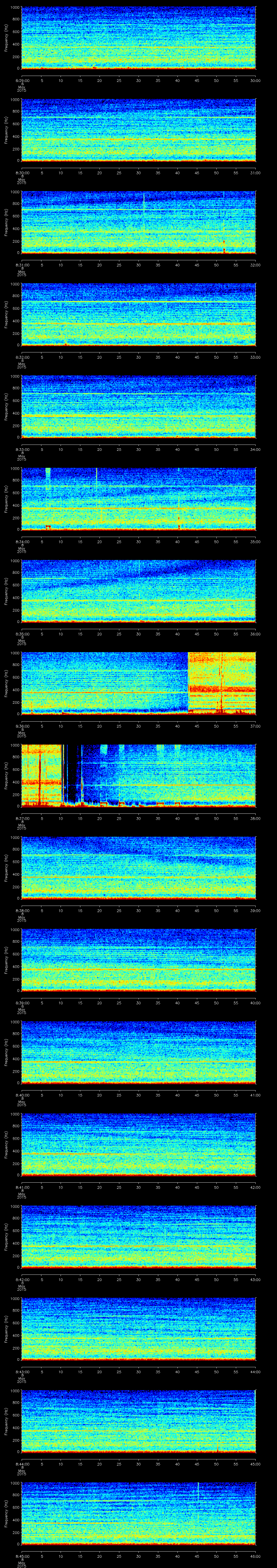Click the light-blue block near 6 seconds in the 8:34:00 spectrogram

48,478
